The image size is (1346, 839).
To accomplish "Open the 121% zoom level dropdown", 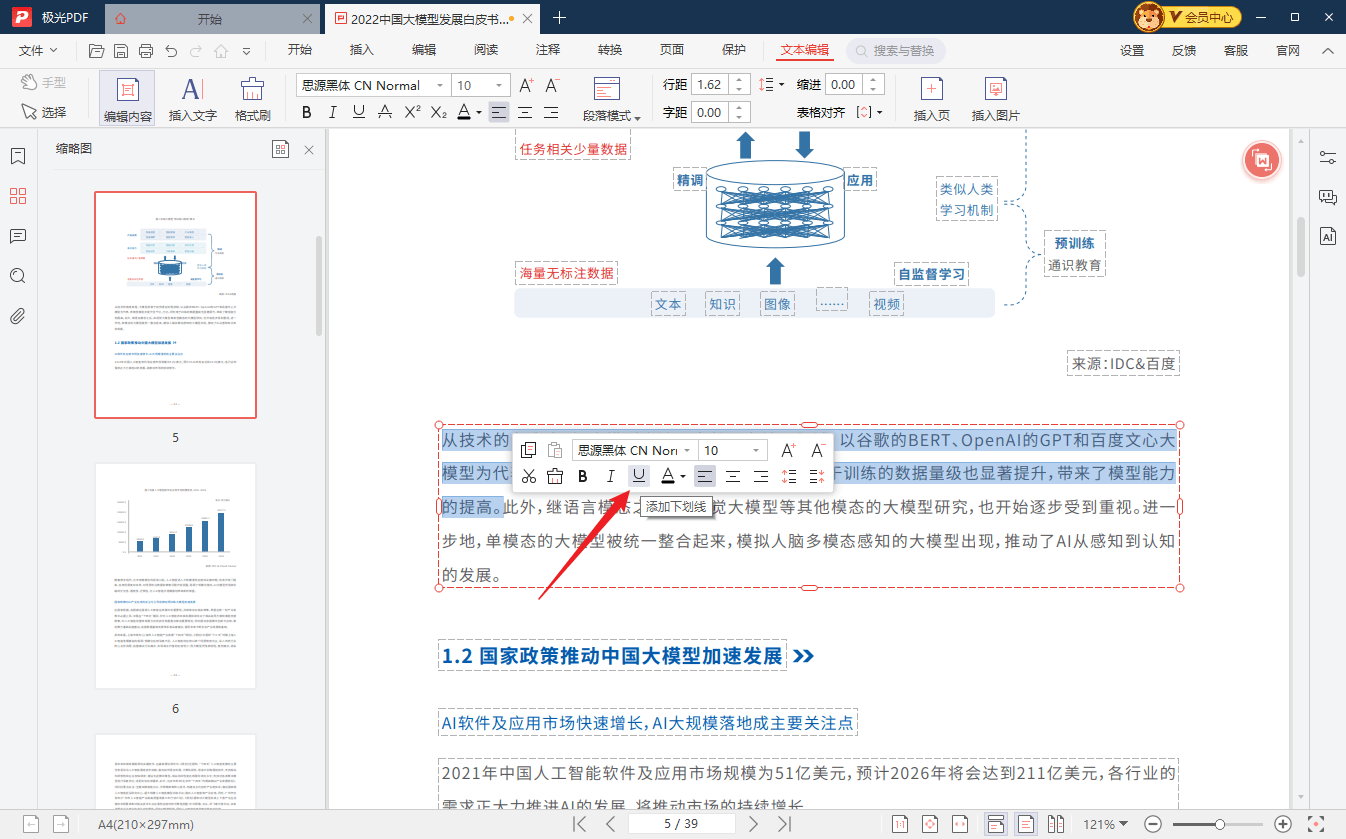I will pyautogui.click(x=1105, y=824).
